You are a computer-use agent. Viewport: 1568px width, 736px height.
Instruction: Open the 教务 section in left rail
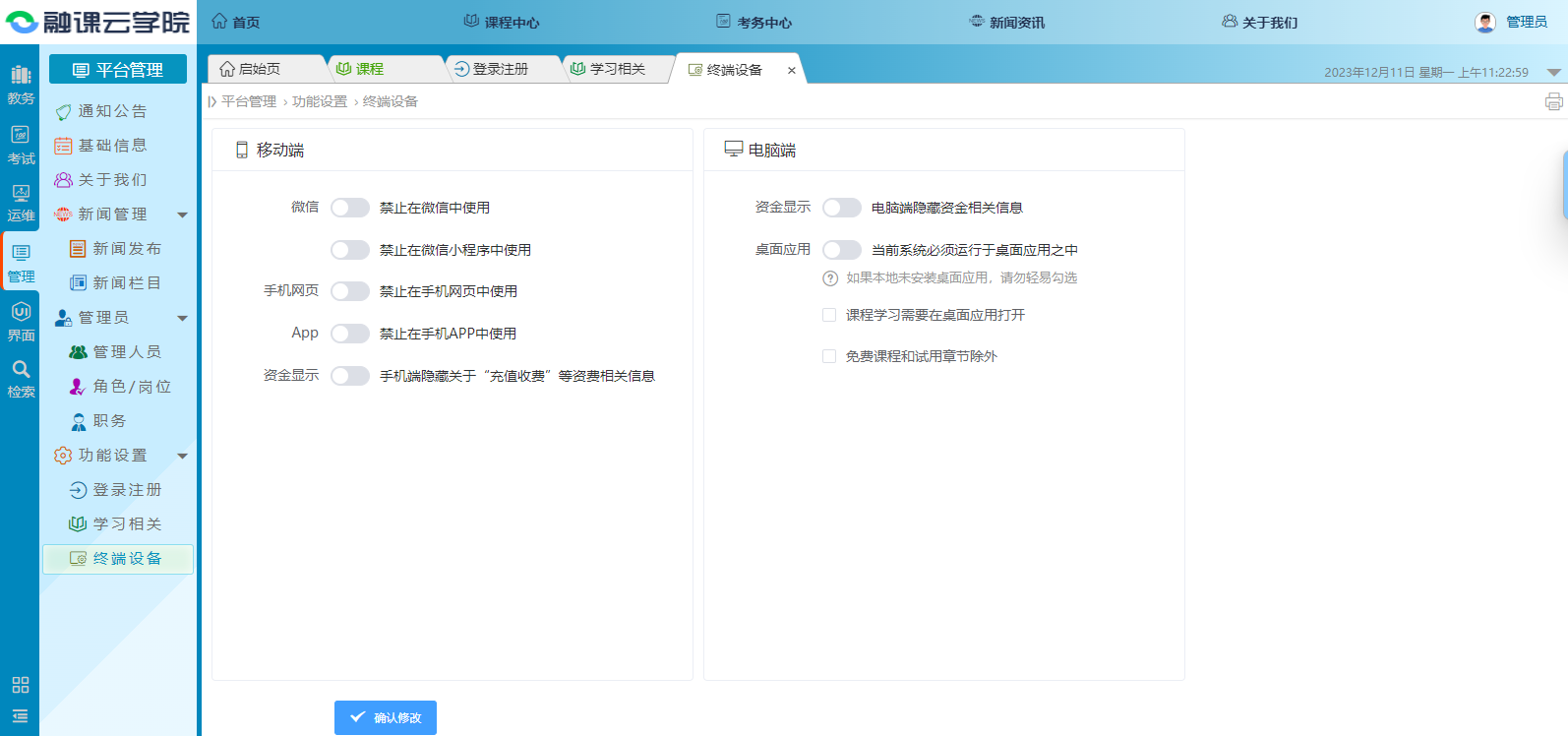(x=21, y=85)
